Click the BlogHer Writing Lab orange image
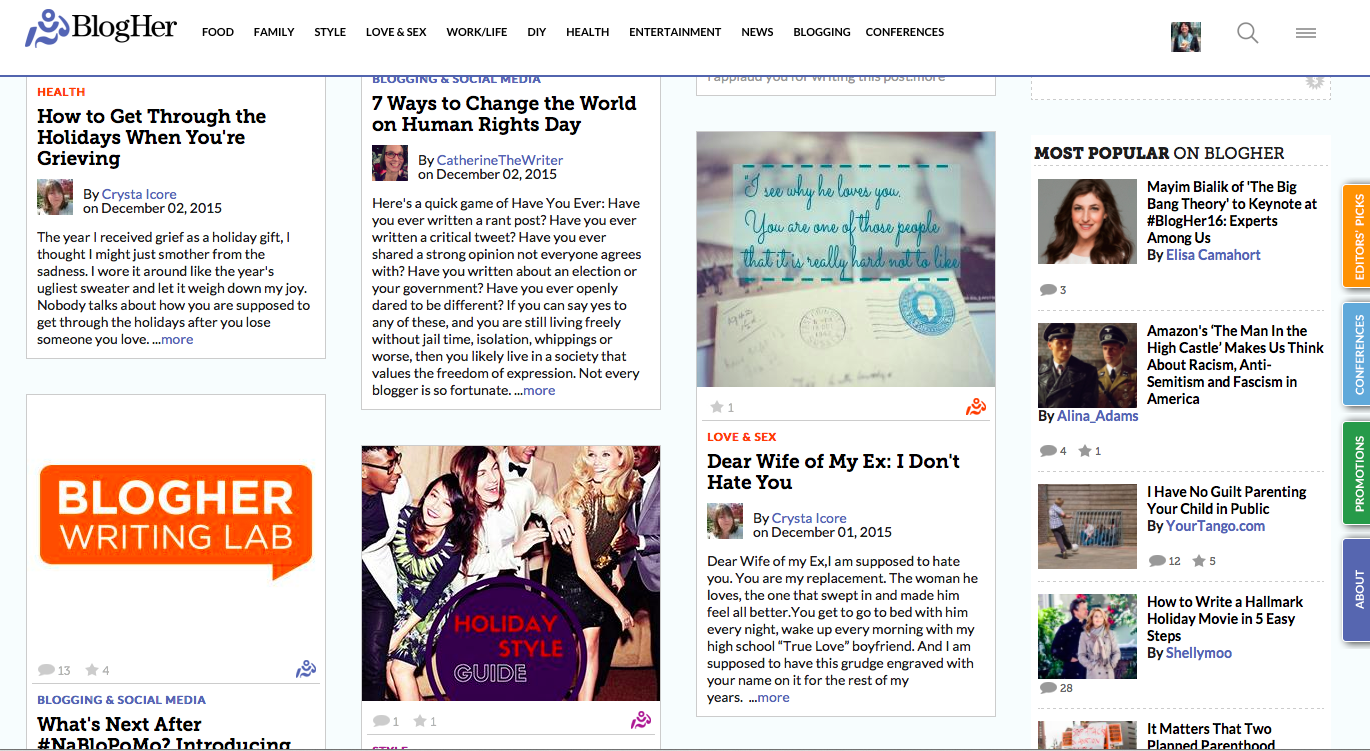The height and width of the screenshot is (751, 1370). point(176,521)
